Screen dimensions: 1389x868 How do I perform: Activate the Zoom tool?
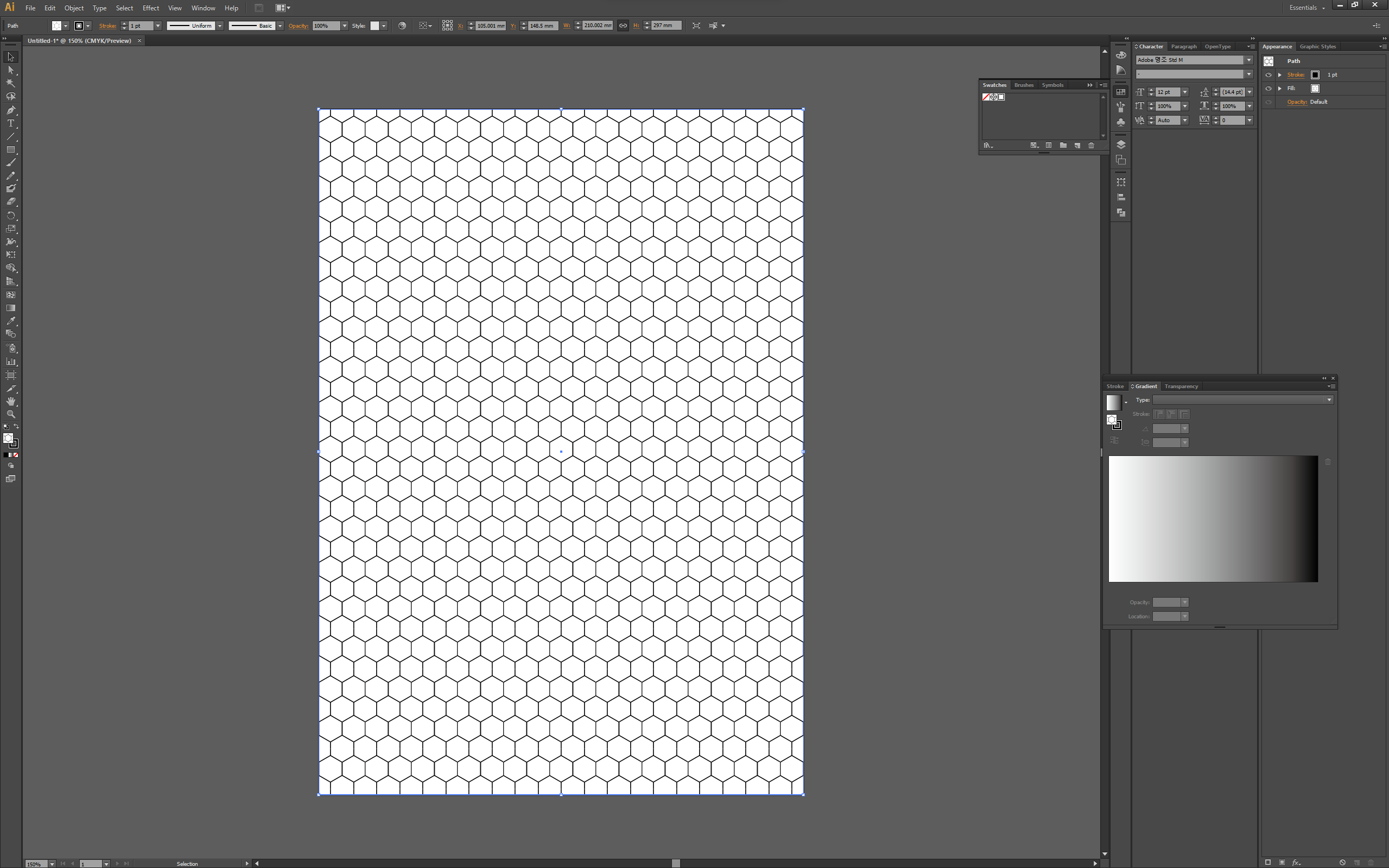(10, 414)
